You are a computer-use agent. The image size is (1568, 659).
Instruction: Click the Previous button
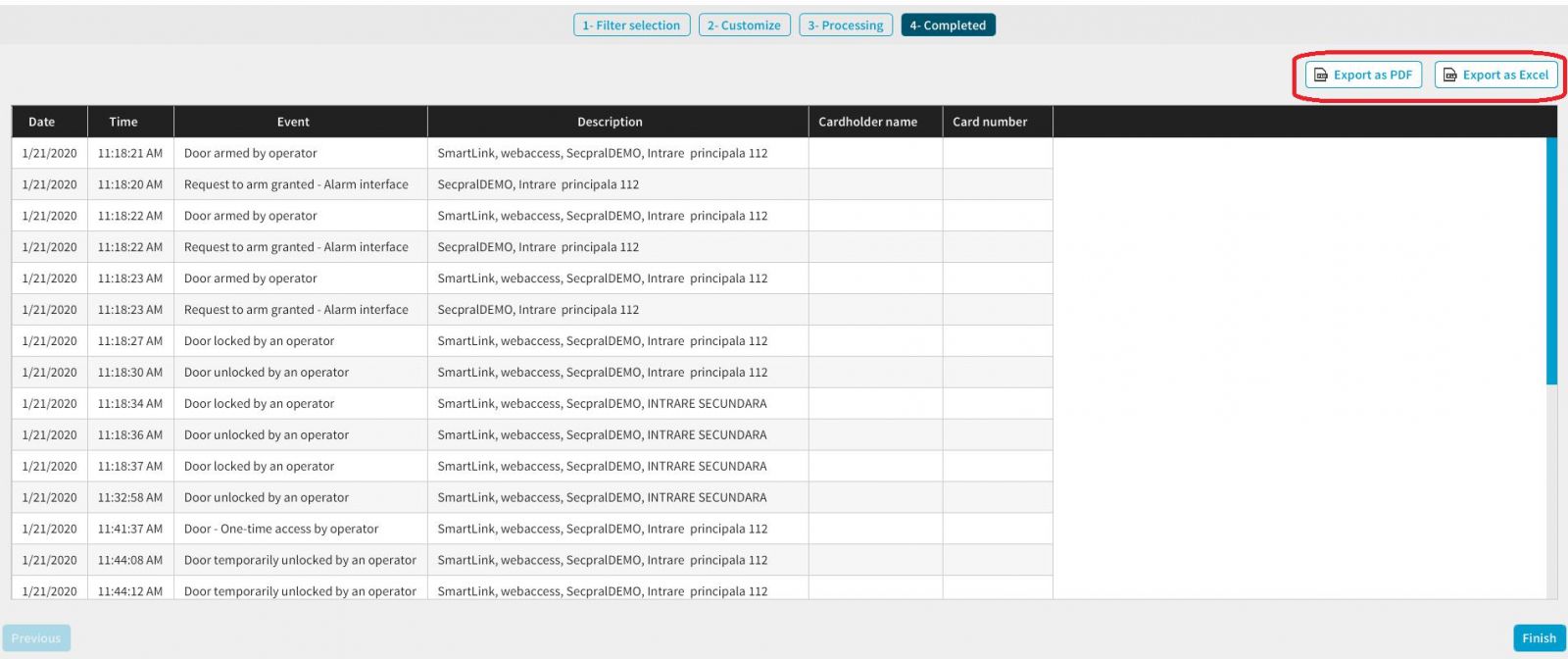click(x=36, y=638)
